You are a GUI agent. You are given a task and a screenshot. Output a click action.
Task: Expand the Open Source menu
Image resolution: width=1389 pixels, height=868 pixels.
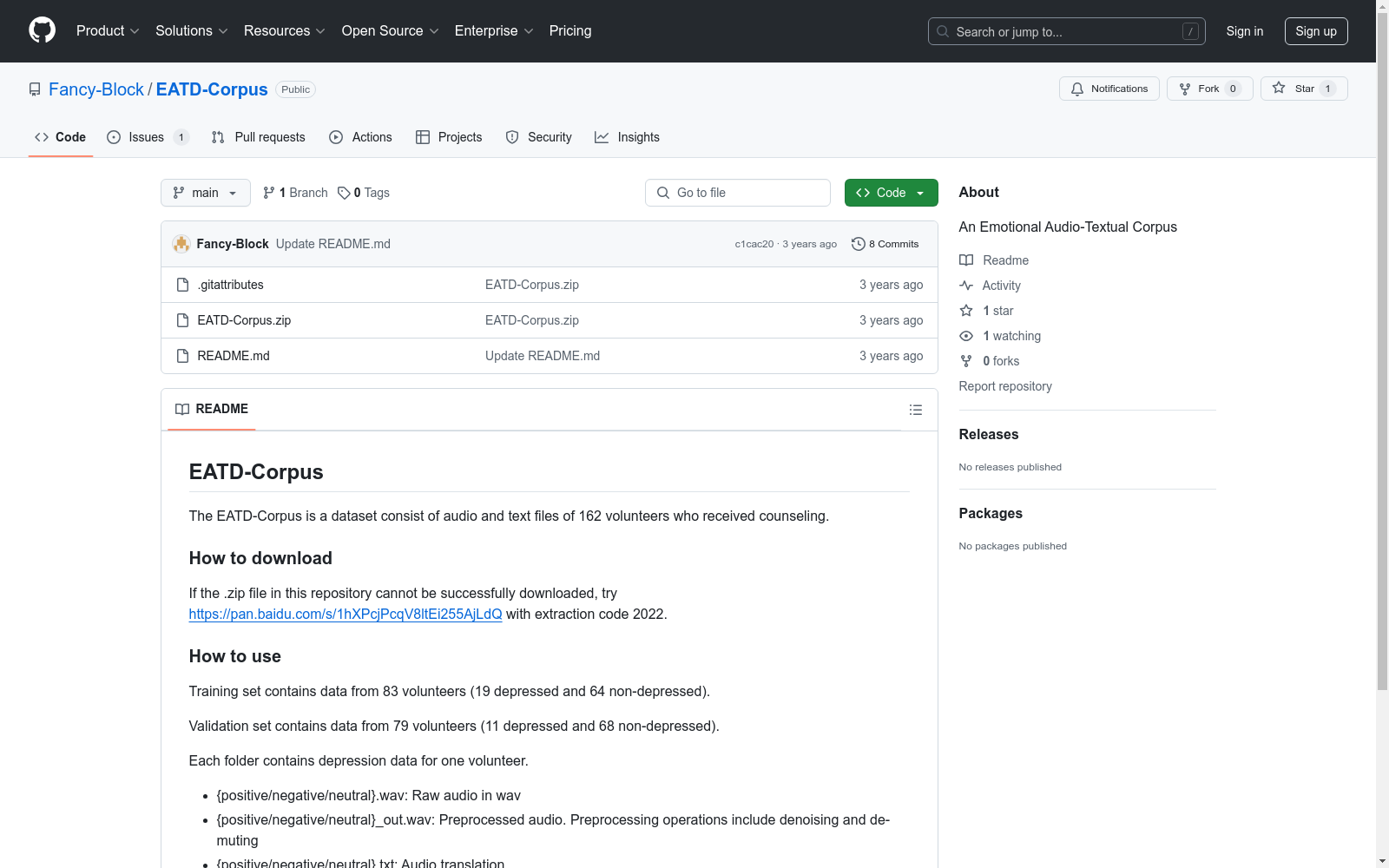[390, 31]
